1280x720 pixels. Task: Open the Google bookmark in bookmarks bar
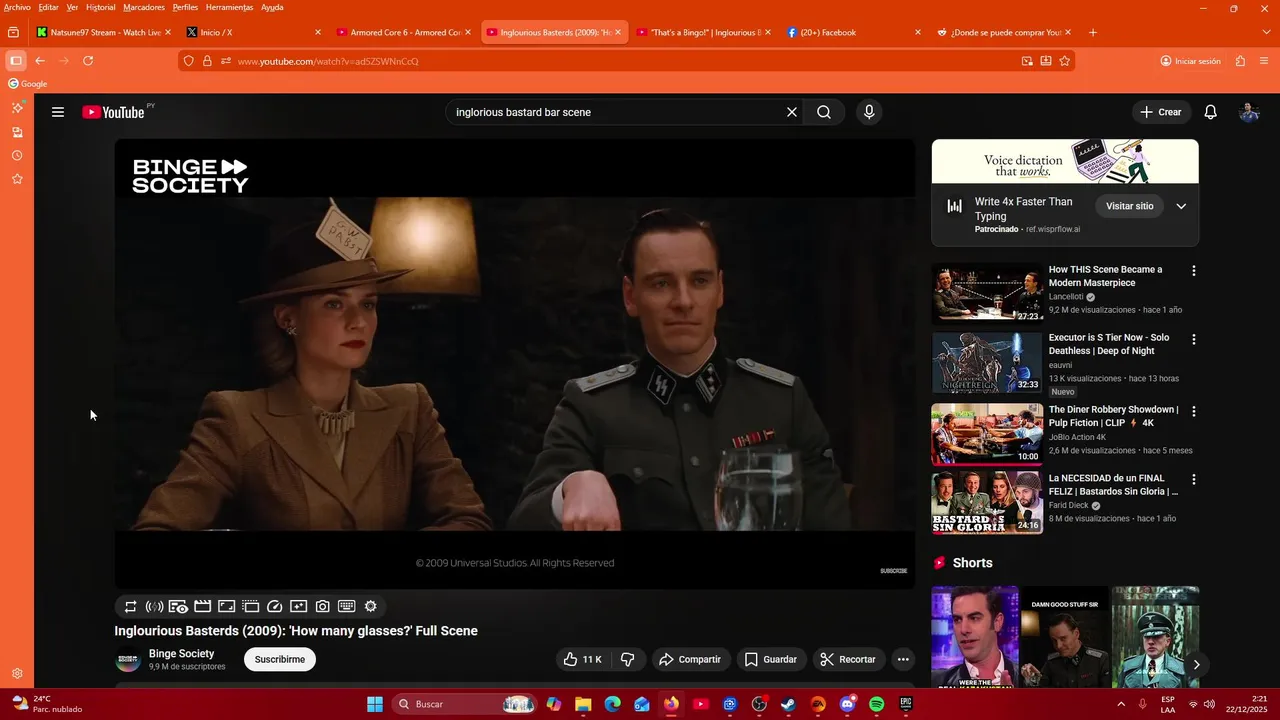coord(28,84)
